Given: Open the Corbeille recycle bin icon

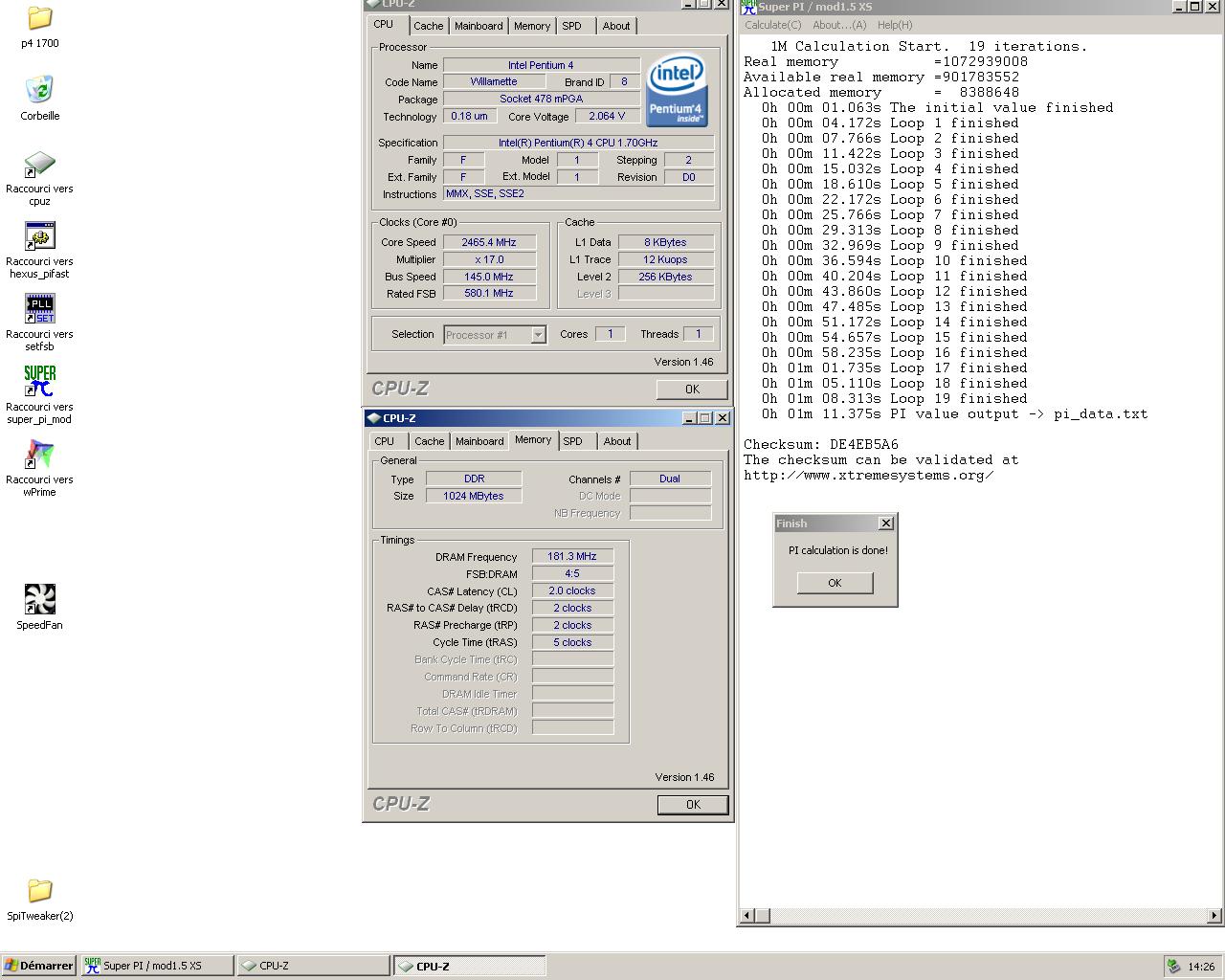Looking at the screenshot, I should point(39,90).
